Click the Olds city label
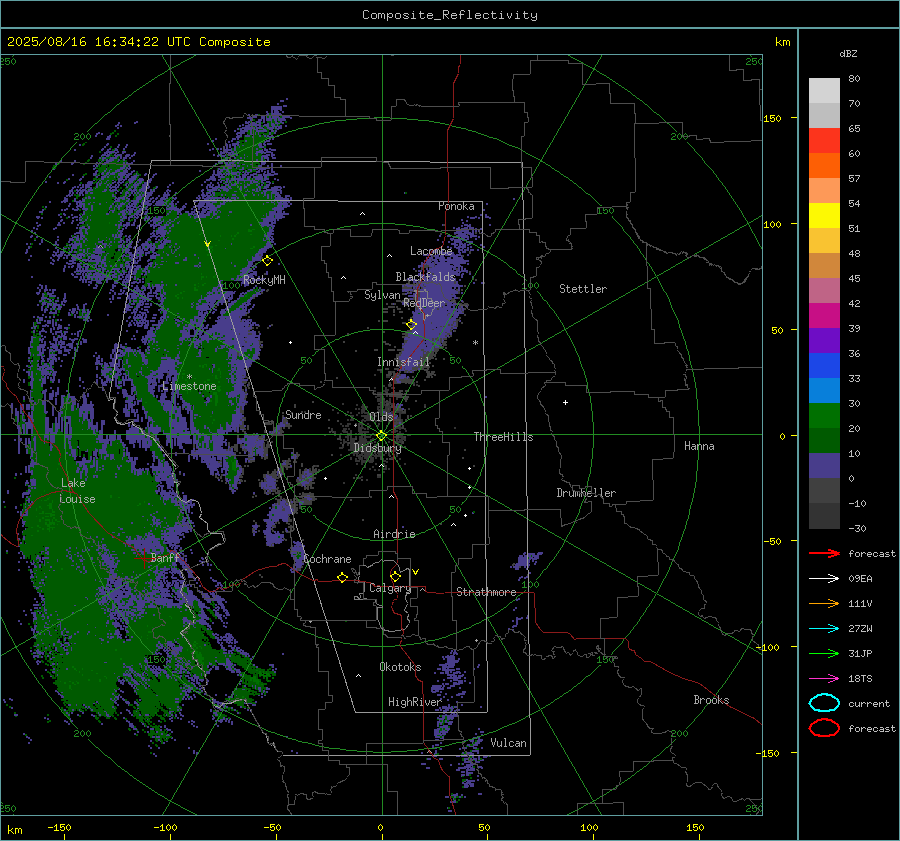The image size is (900, 841). 381,417
